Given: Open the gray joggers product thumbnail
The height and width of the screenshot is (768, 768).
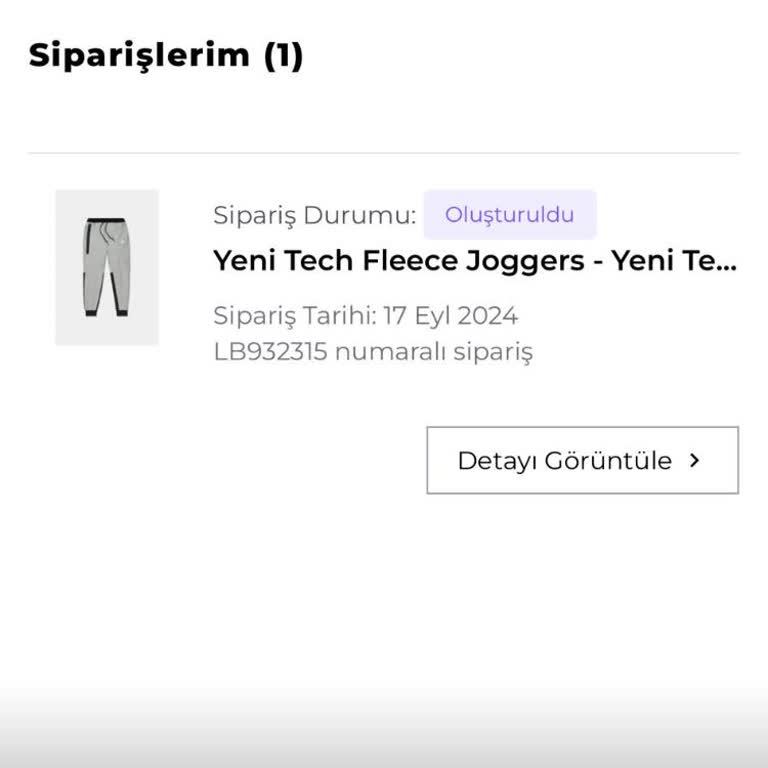Looking at the screenshot, I should coord(107,267).
